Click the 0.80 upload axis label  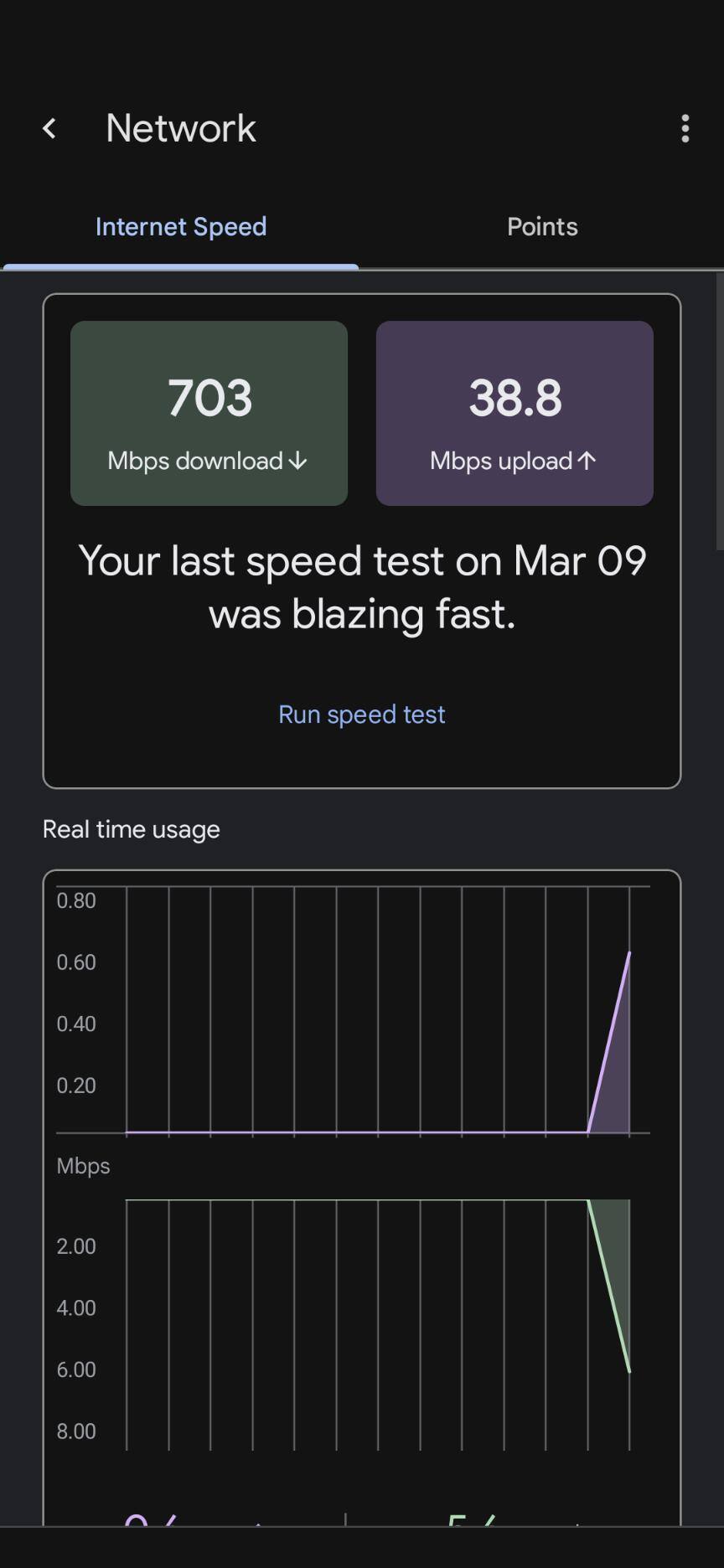[x=76, y=900]
